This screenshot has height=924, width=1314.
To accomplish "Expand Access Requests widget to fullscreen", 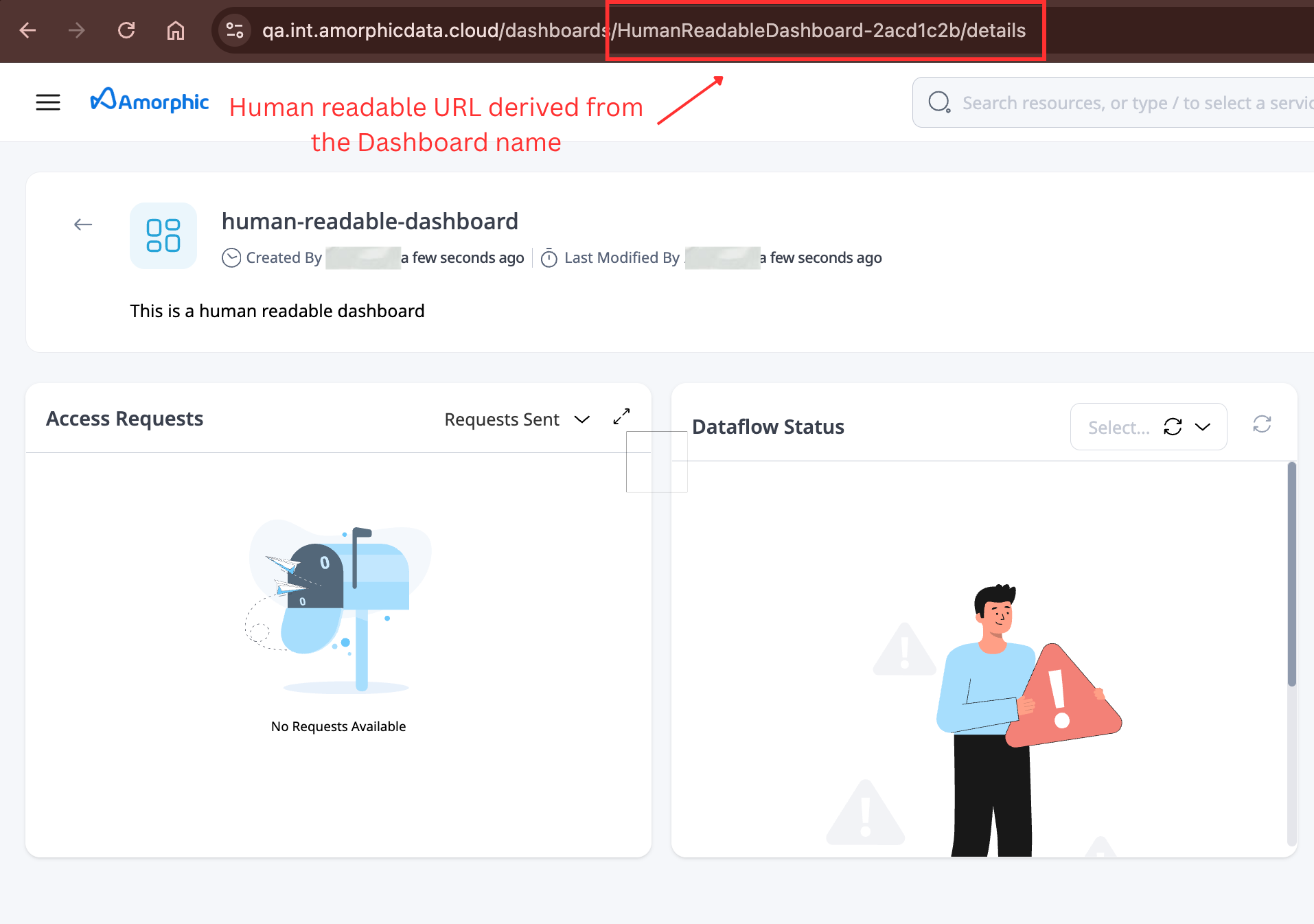I will pyautogui.click(x=621, y=417).
